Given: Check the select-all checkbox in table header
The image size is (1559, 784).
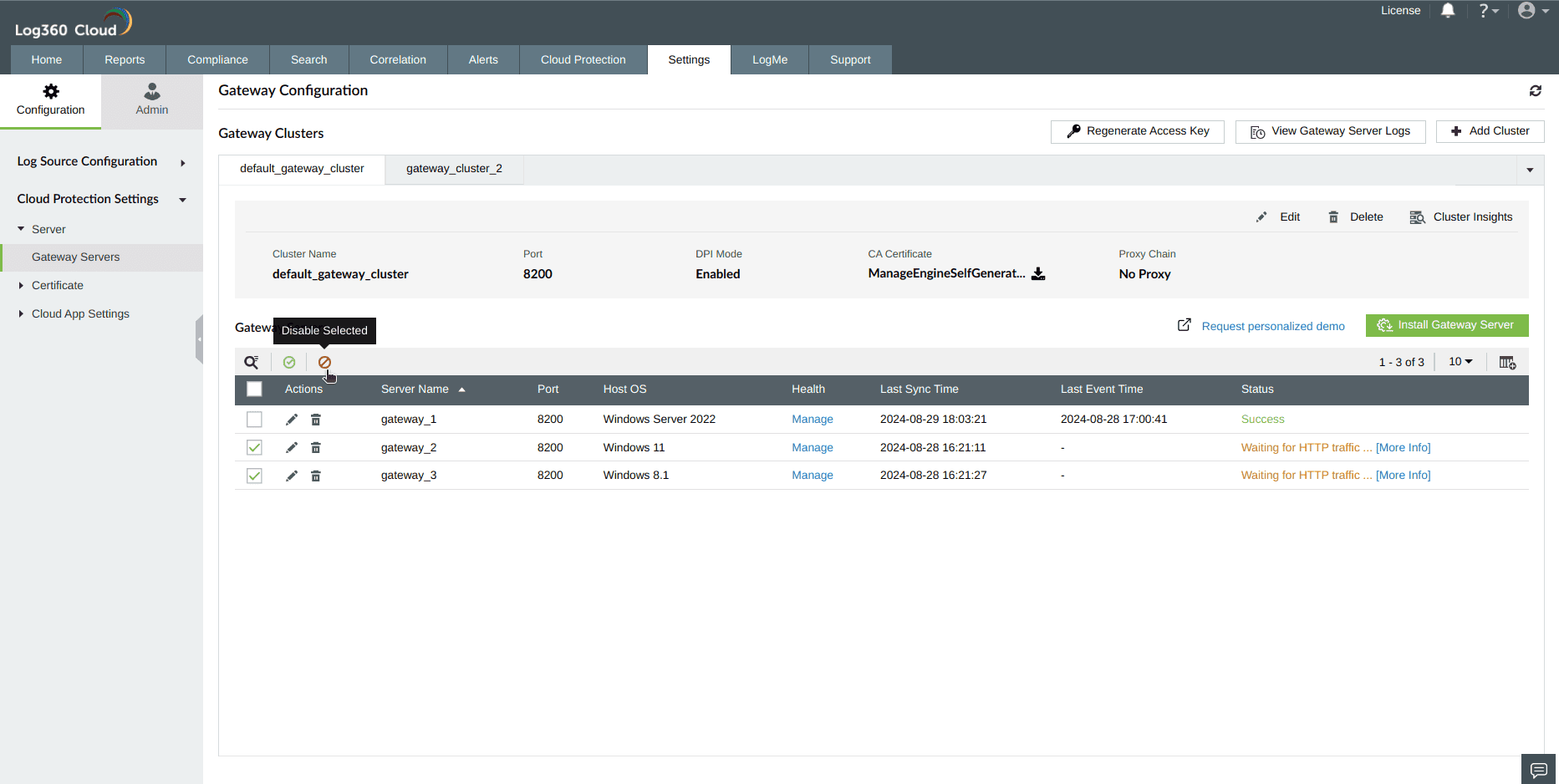Looking at the screenshot, I should coord(254,389).
